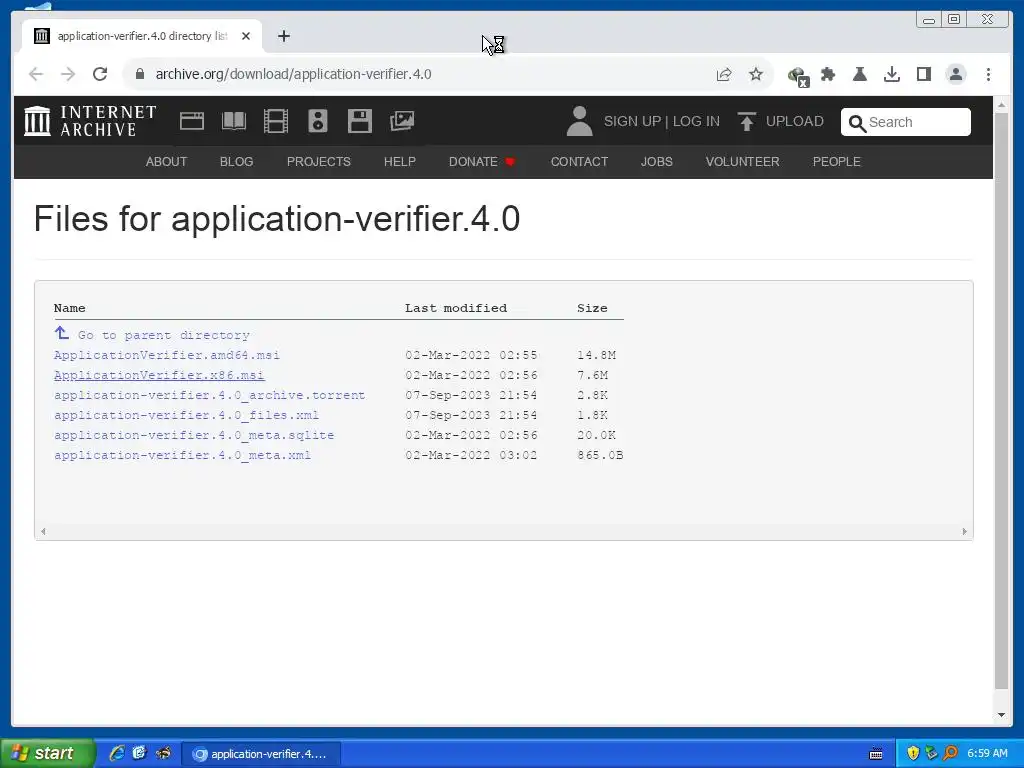
Task: Open application-verifier.4.0_archive.torrent link
Action: click(x=210, y=395)
